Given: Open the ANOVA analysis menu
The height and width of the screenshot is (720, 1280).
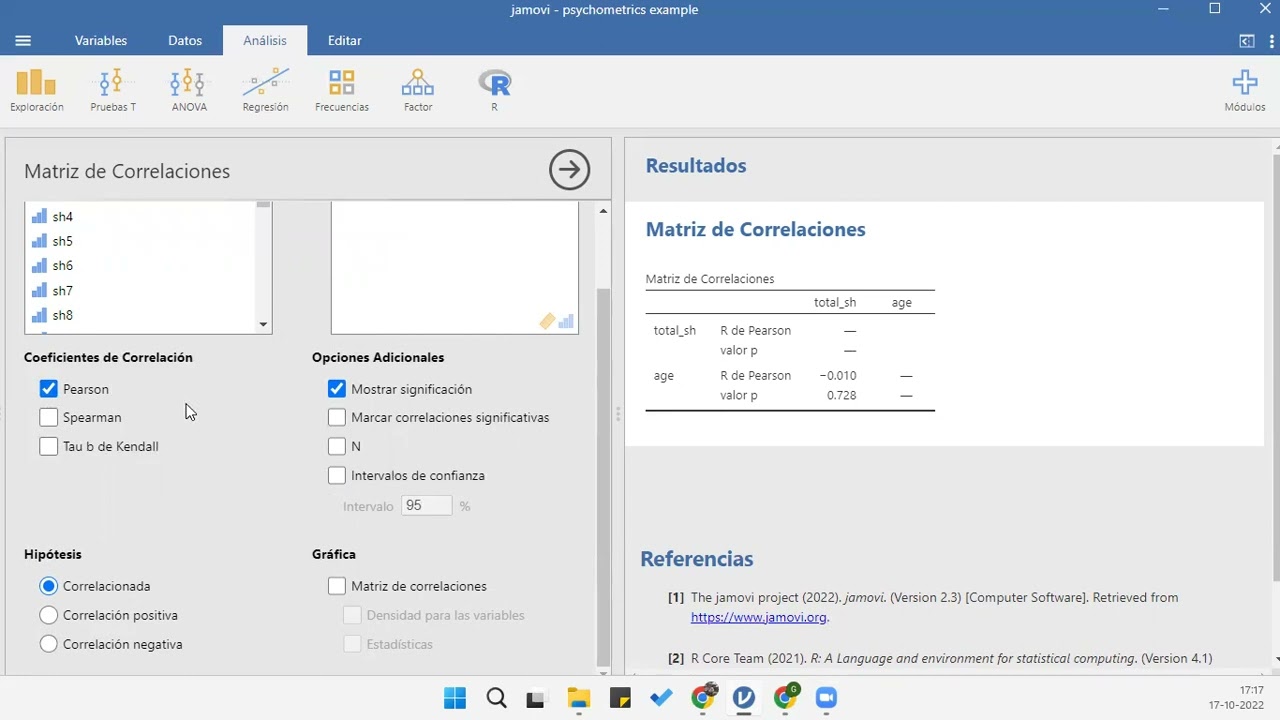Looking at the screenshot, I should [x=189, y=90].
